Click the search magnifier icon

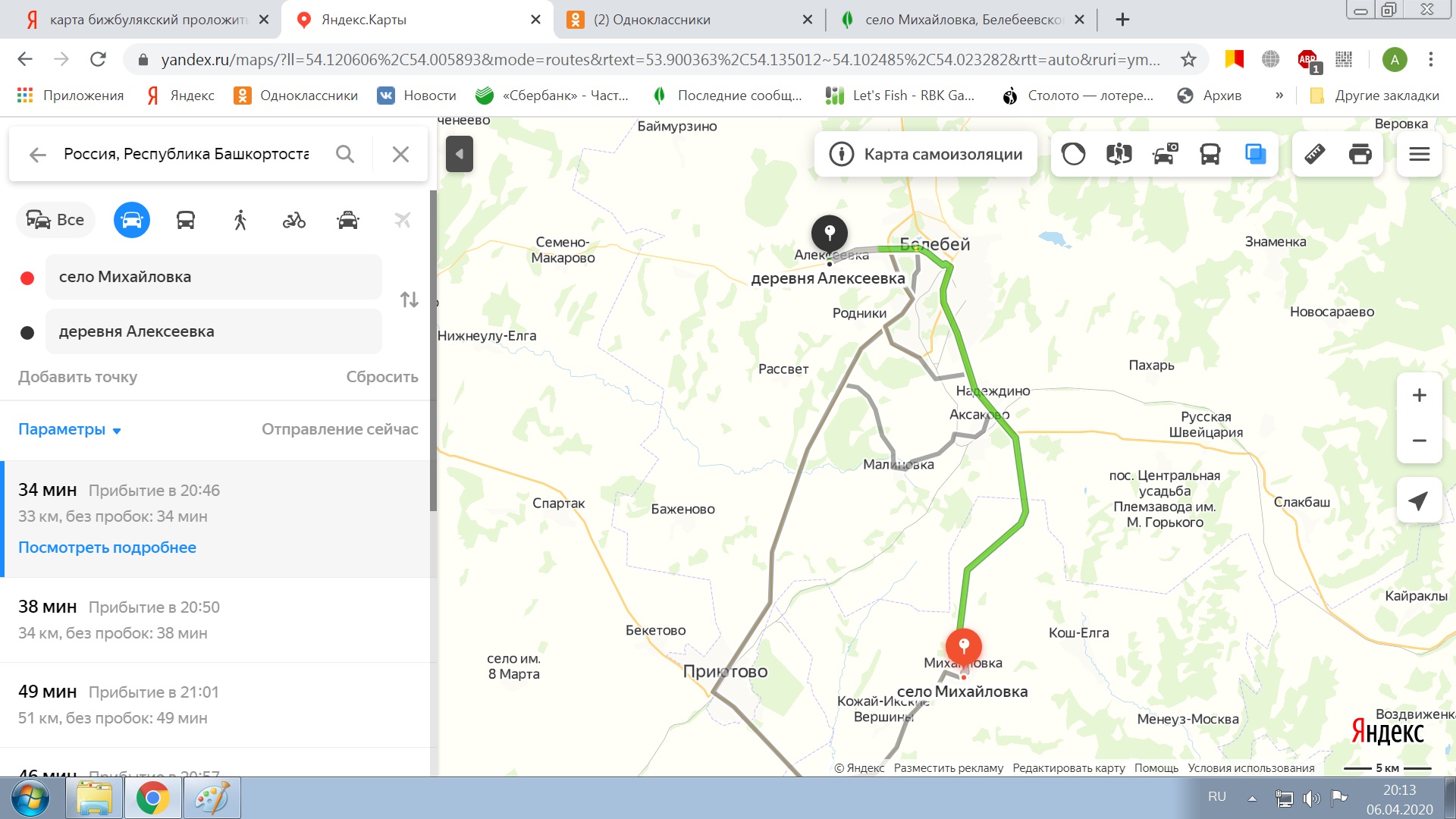coord(345,154)
